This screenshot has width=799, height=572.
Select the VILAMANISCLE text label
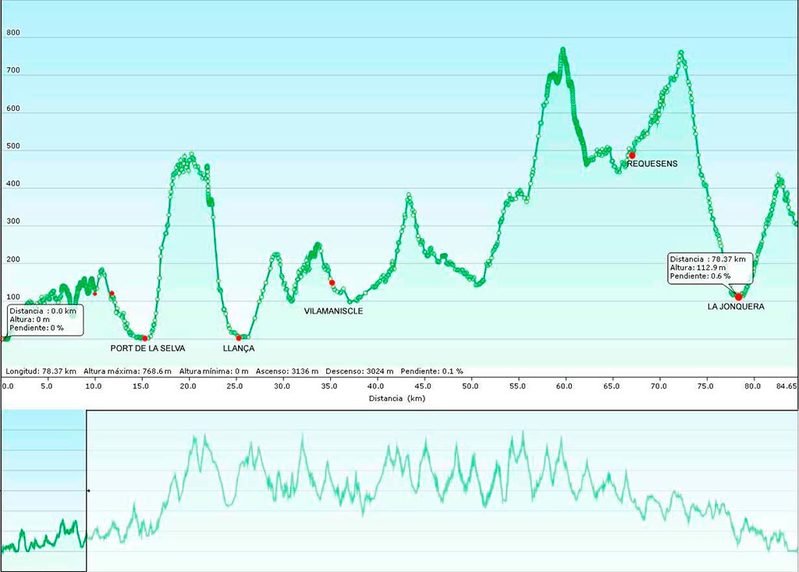click(x=334, y=312)
